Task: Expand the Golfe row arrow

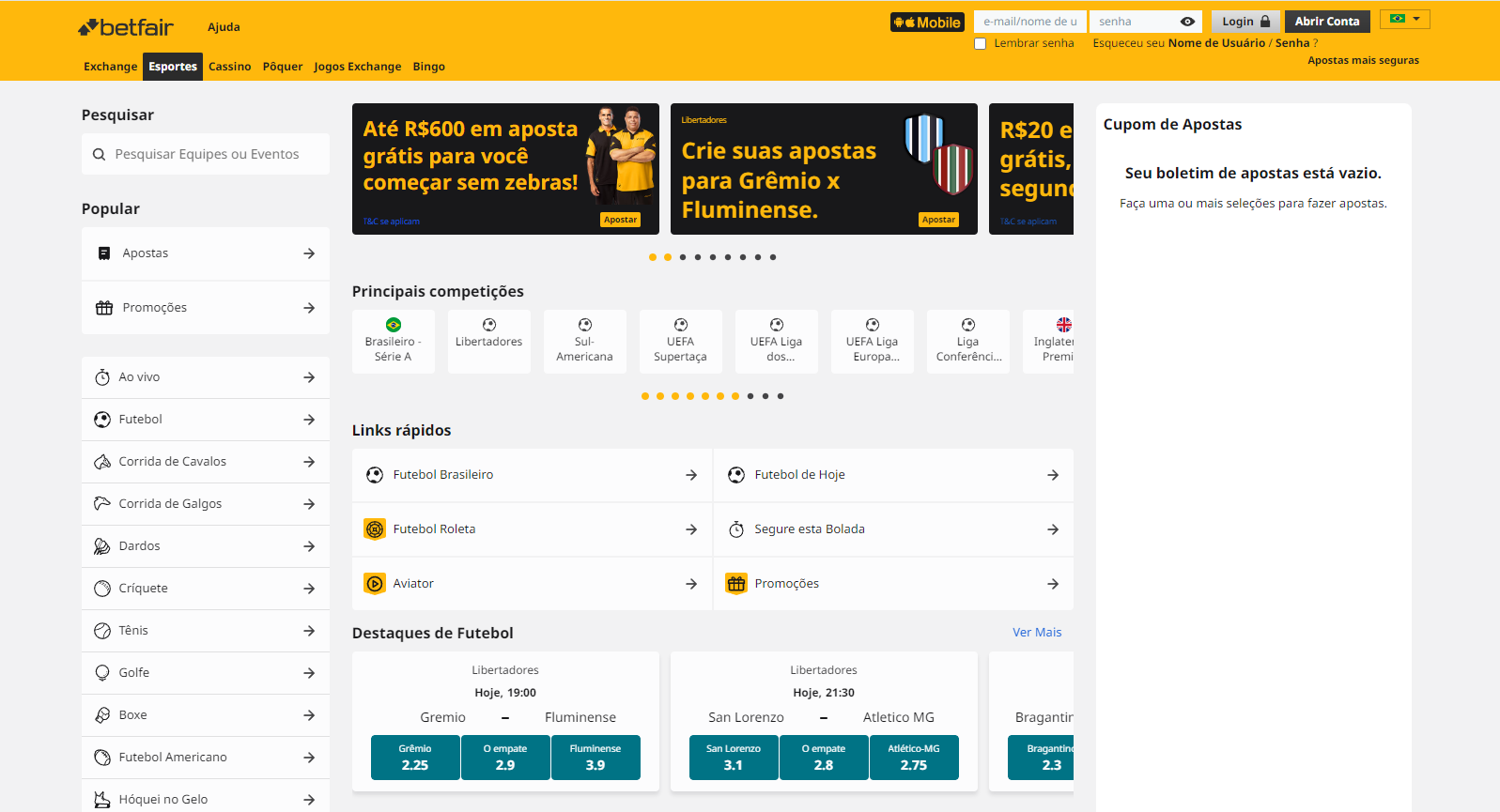Action: [x=309, y=673]
